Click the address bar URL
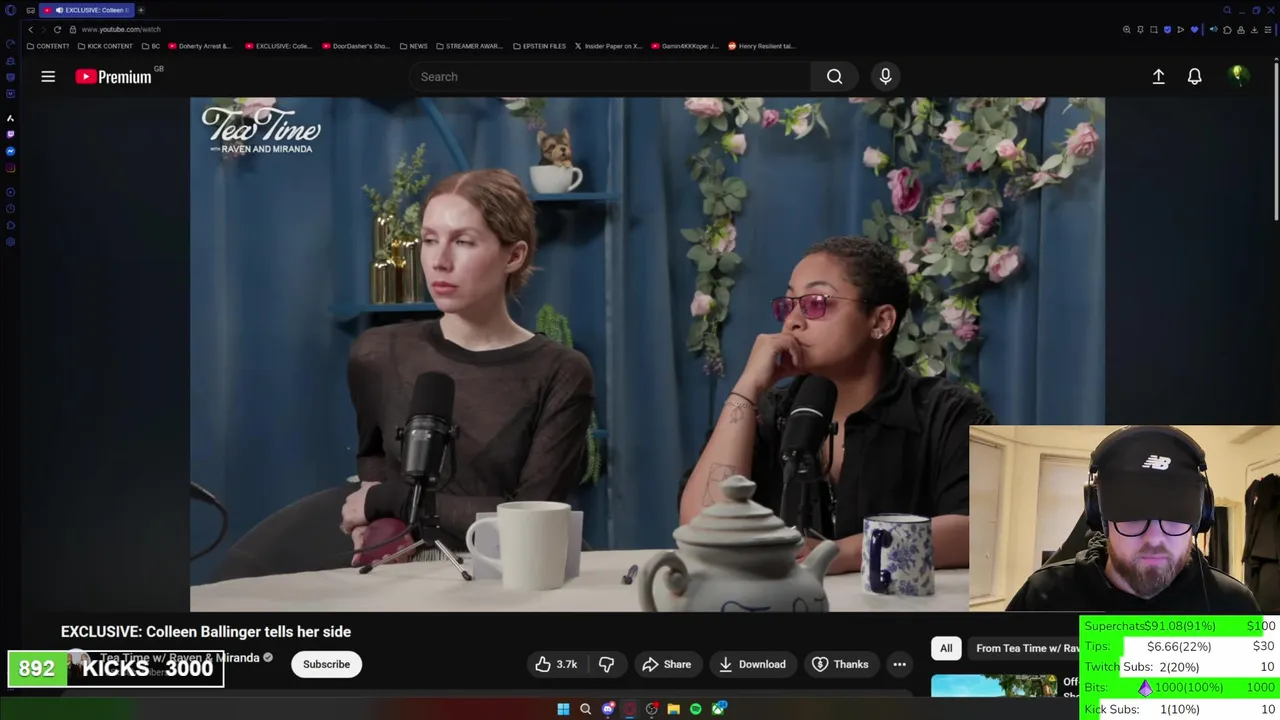Image resolution: width=1280 pixels, height=720 pixels. (121, 29)
